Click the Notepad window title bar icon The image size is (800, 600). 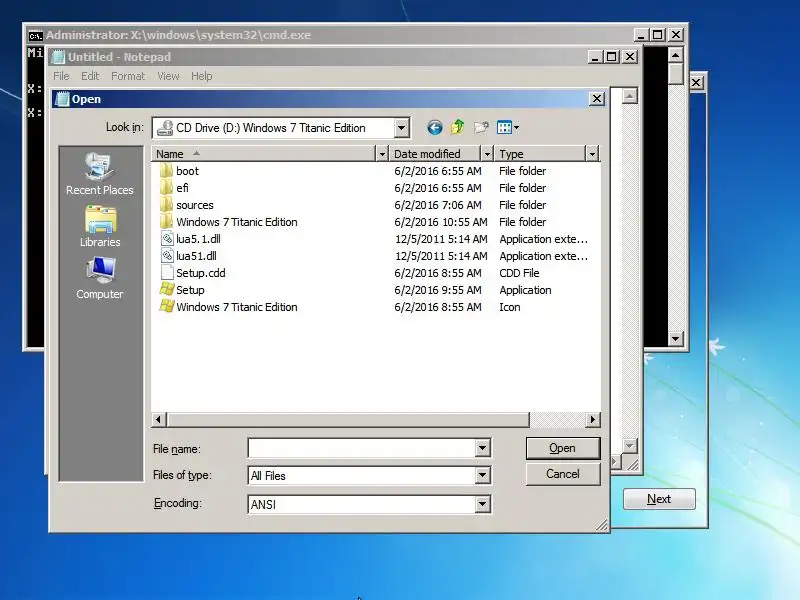point(59,57)
